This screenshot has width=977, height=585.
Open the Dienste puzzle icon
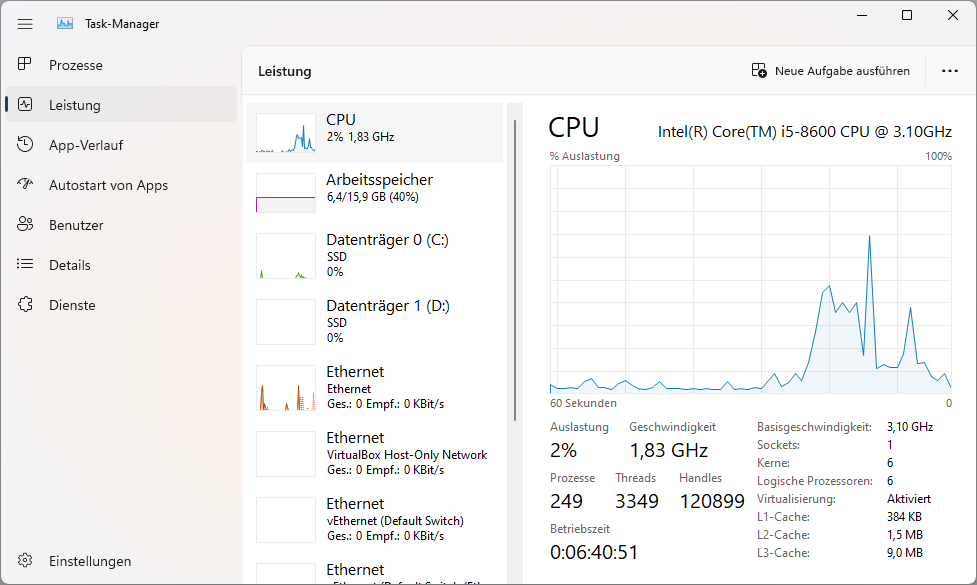click(x=26, y=305)
